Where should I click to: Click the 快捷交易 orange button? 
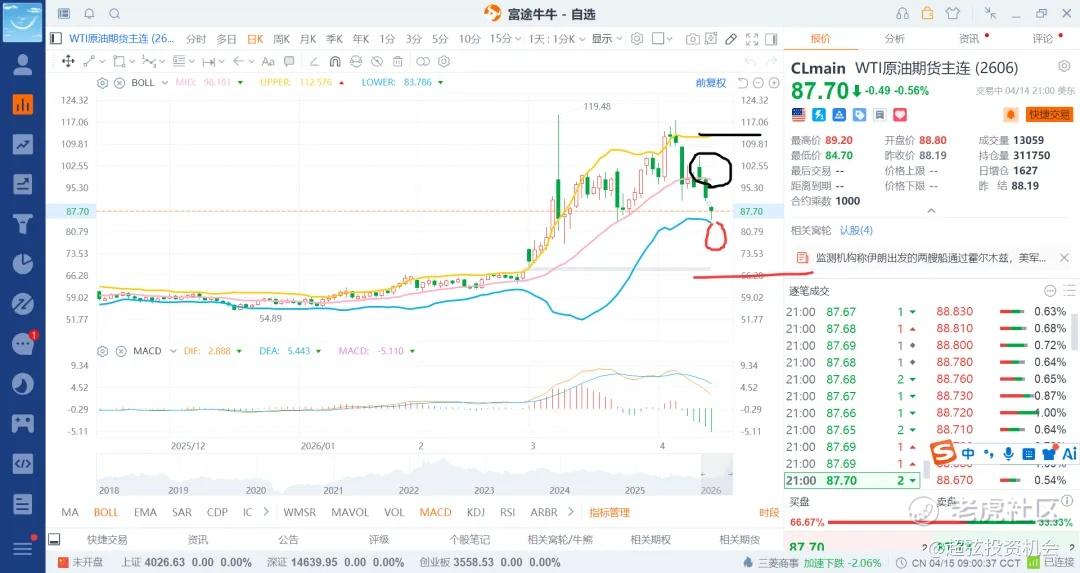click(1048, 114)
